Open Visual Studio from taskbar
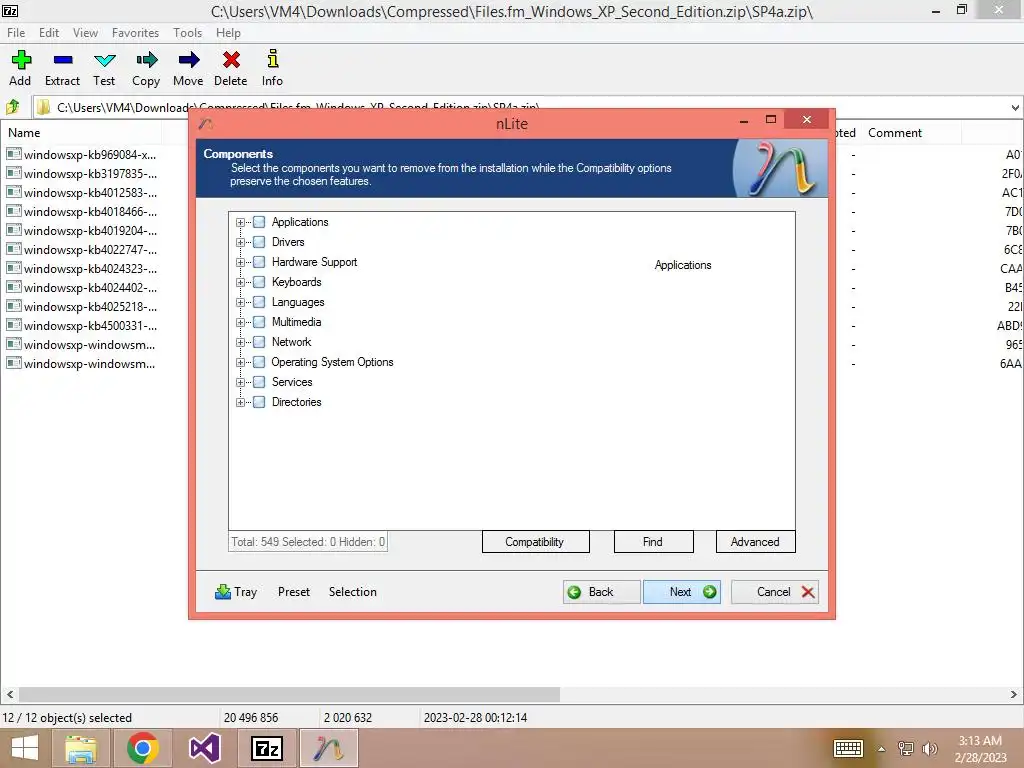This screenshot has height=768, width=1024. 204,748
